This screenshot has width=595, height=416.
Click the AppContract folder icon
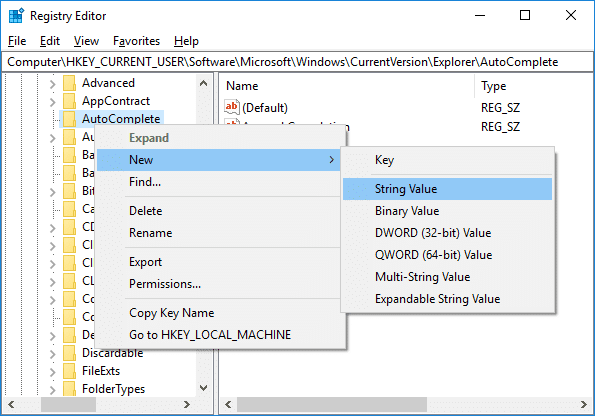(69, 101)
